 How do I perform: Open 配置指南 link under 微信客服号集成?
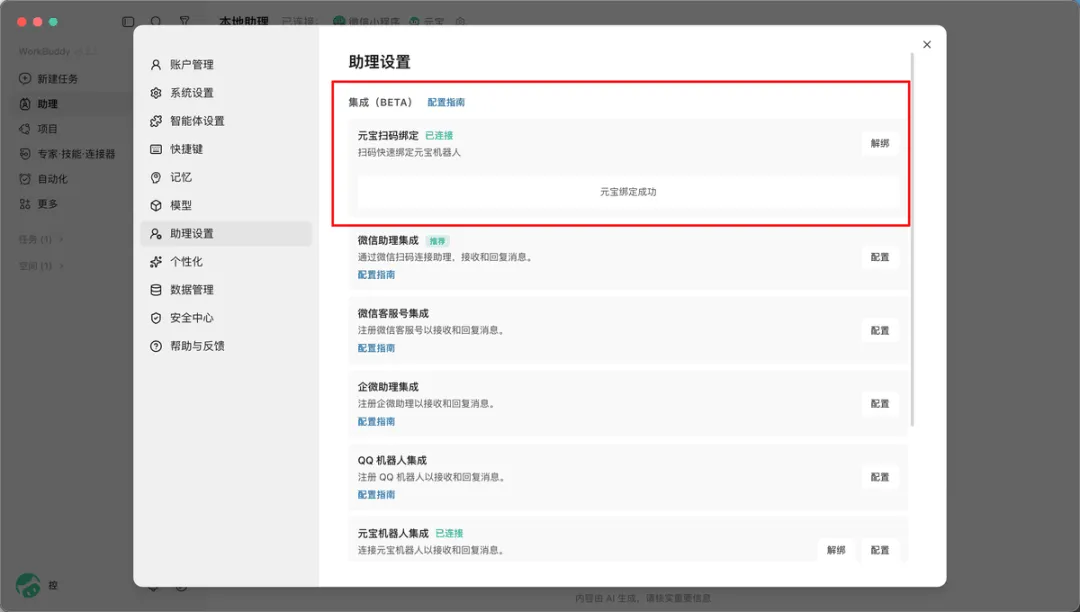[376, 348]
